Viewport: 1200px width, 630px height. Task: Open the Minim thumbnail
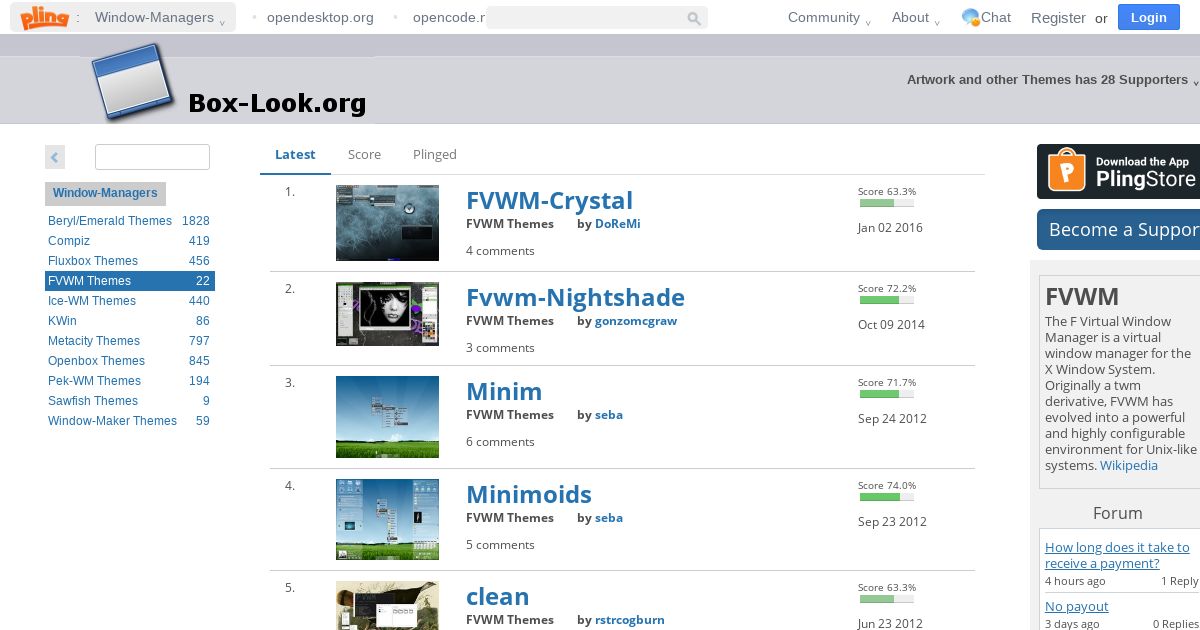coord(387,417)
